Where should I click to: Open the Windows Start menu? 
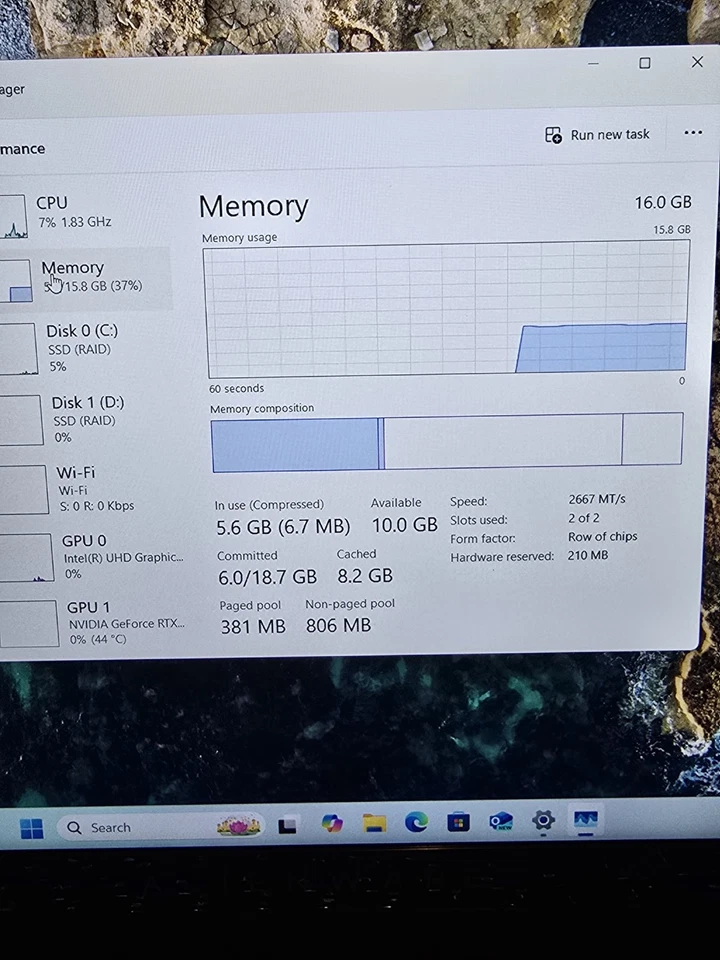click(x=32, y=828)
